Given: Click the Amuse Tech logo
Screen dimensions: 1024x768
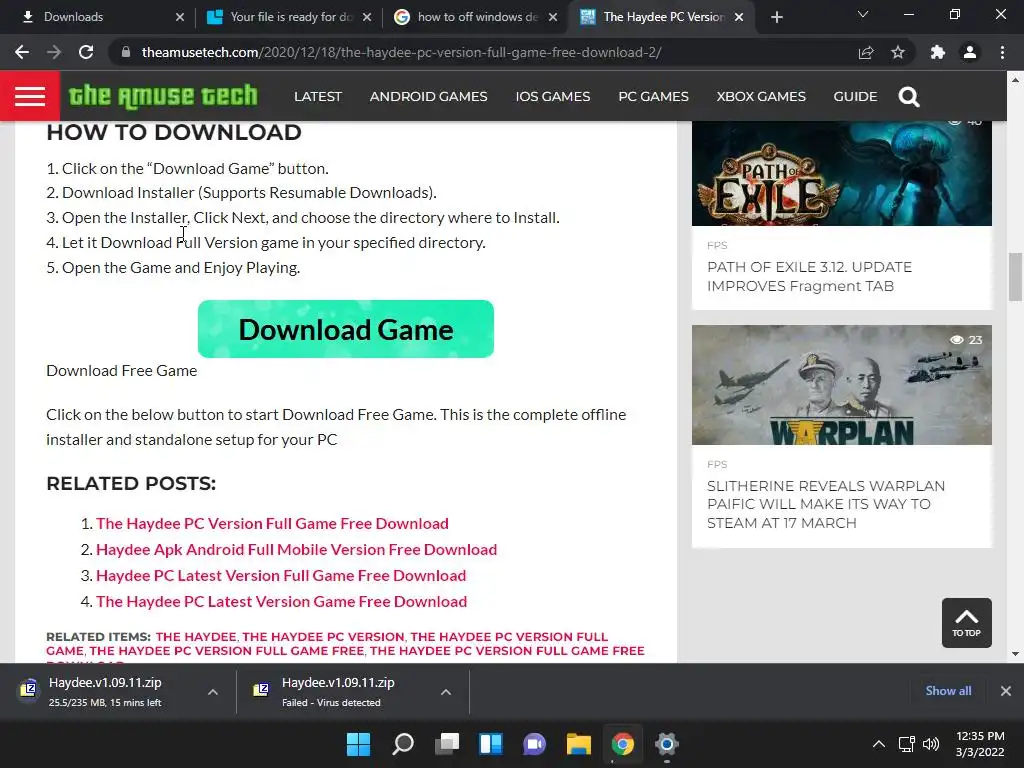Looking at the screenshot, I should click(x=163, y=96).
